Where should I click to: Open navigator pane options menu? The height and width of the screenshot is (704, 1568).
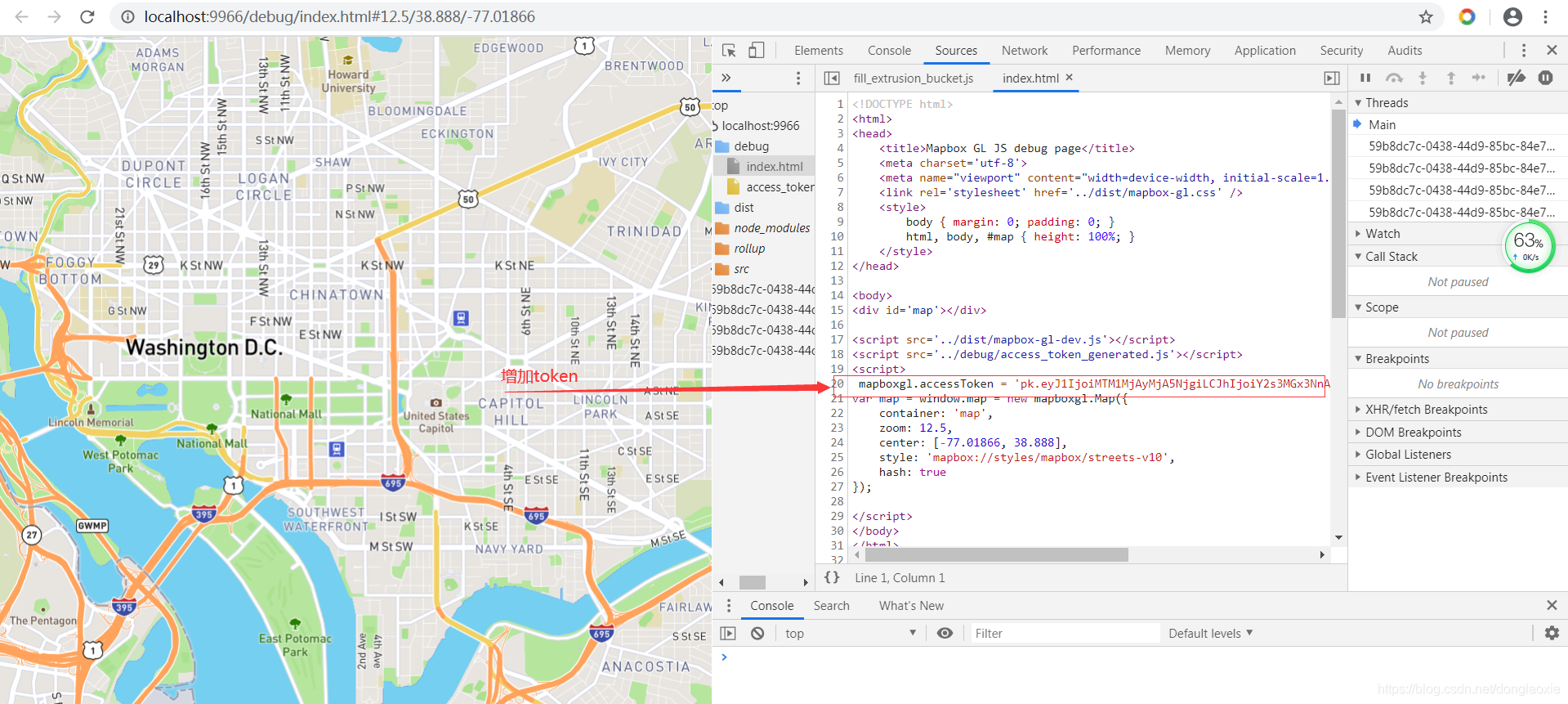[x=798, y=78]
